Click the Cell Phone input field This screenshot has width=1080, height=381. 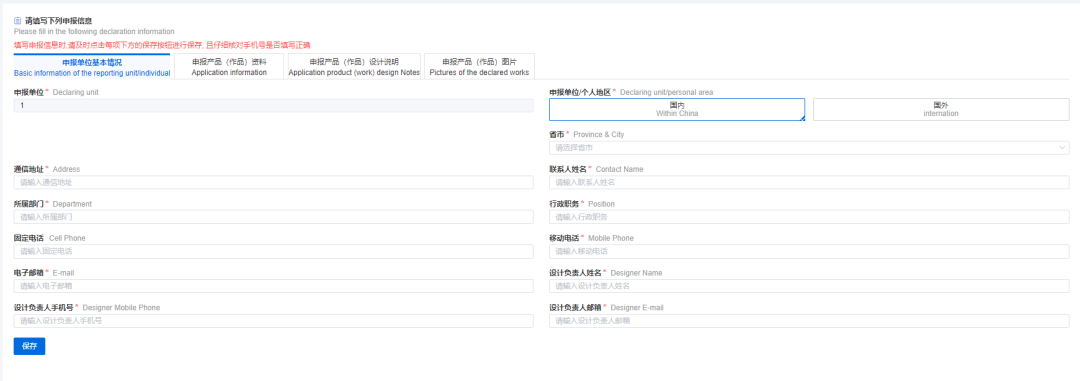tap(273, 251)
